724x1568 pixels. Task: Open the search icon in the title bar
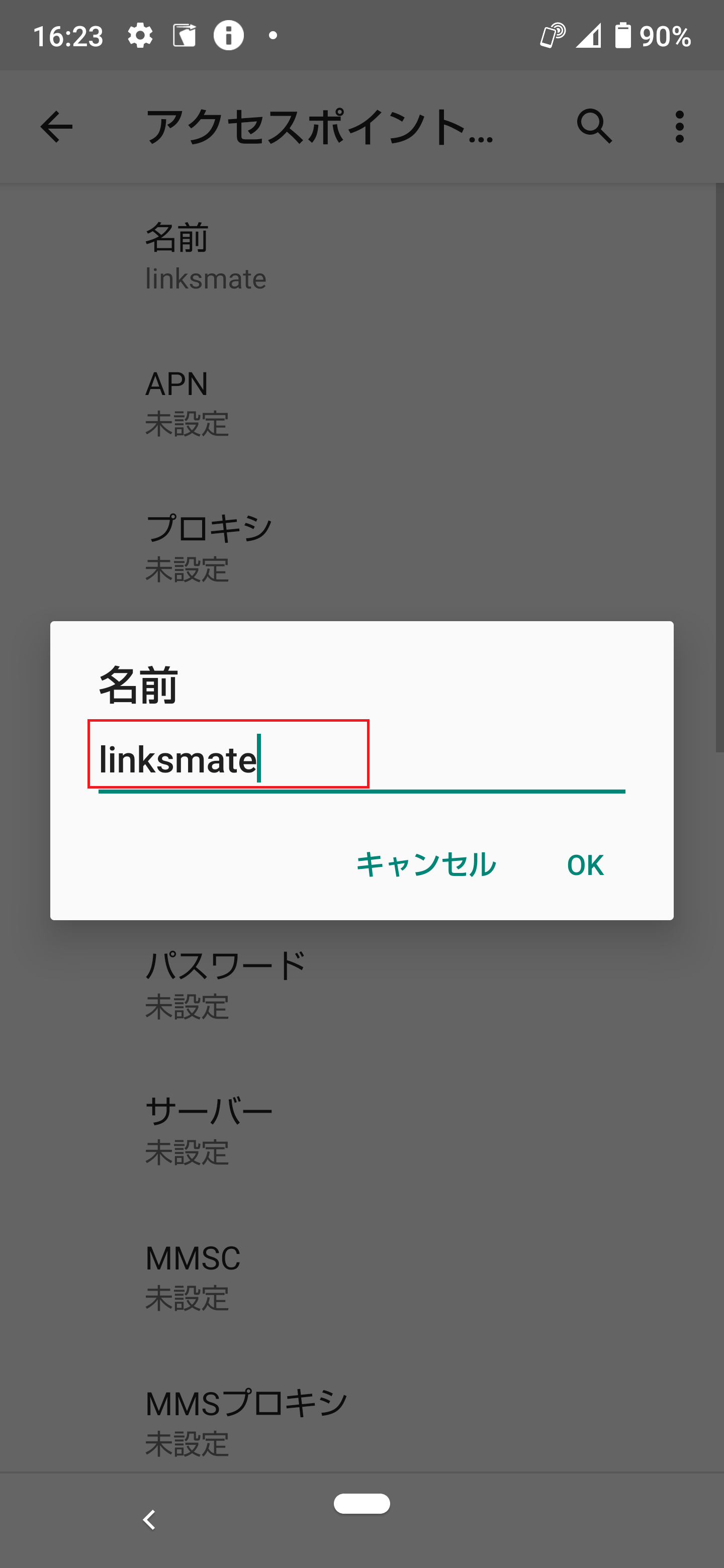pyautogui.click(x=595, y=127)
